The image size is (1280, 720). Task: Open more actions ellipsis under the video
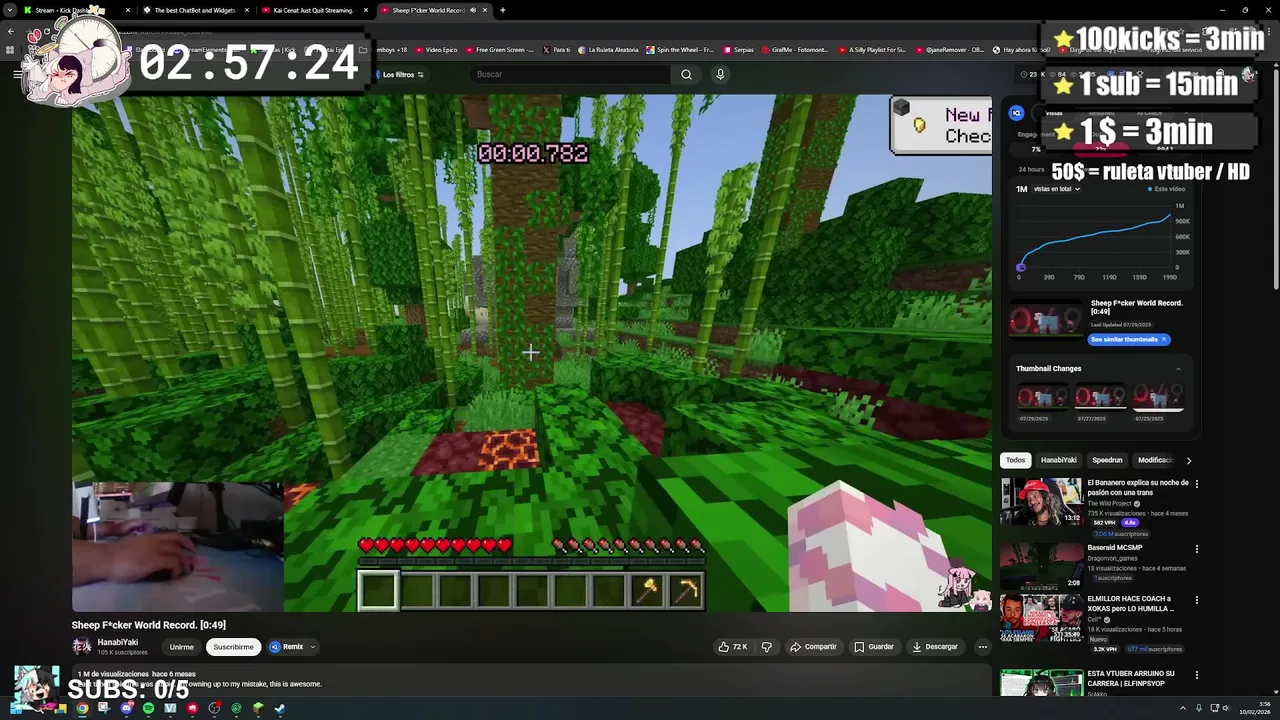[982, 647]
